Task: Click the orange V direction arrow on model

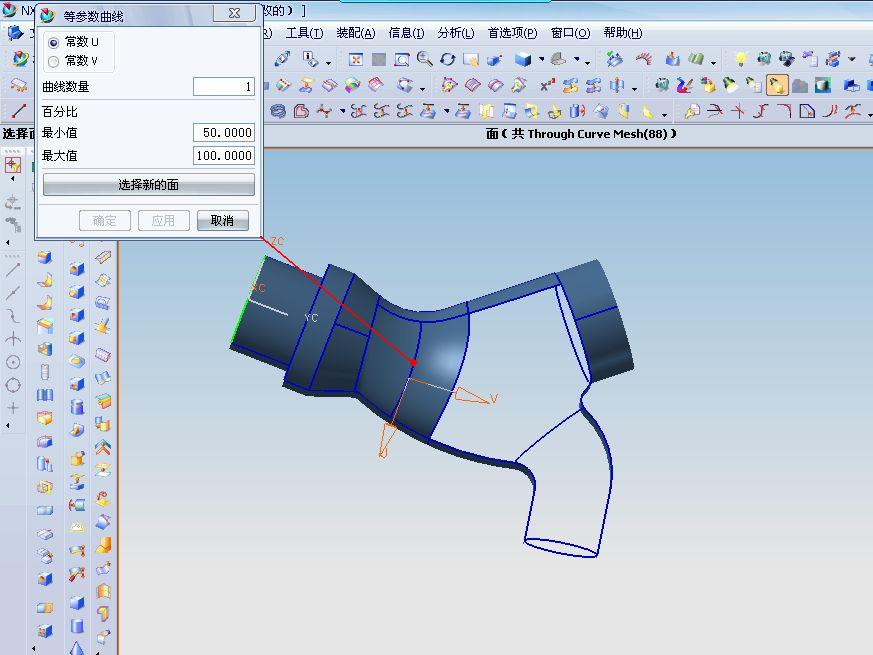Action: [474, 396]
